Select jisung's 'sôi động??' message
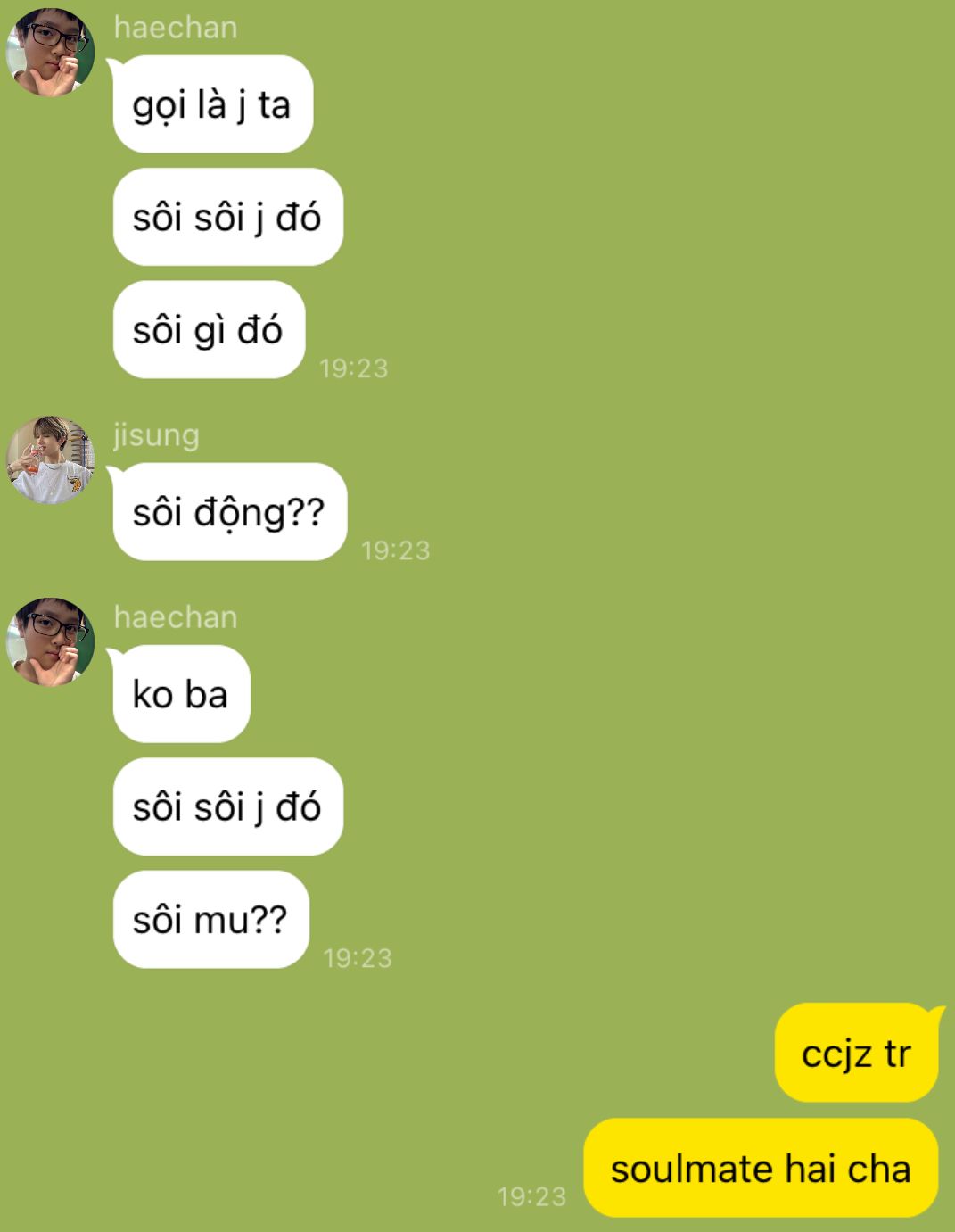The image size is (955, 1232). [x=229, y=512]
